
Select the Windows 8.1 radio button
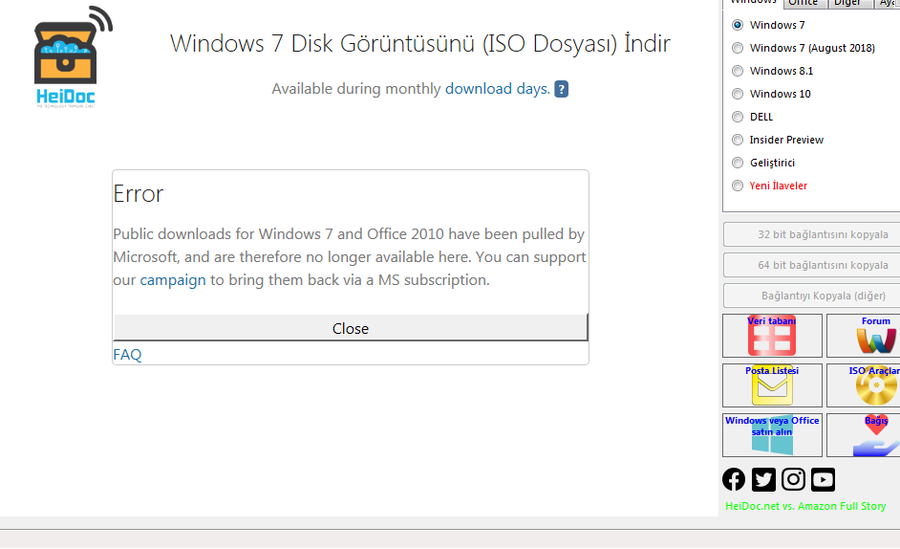tap(738, 71)
